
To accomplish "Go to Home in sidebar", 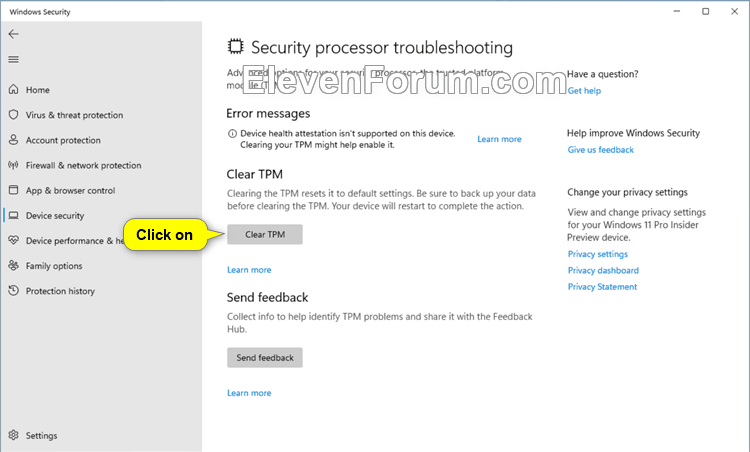I will tap(38, 90).
